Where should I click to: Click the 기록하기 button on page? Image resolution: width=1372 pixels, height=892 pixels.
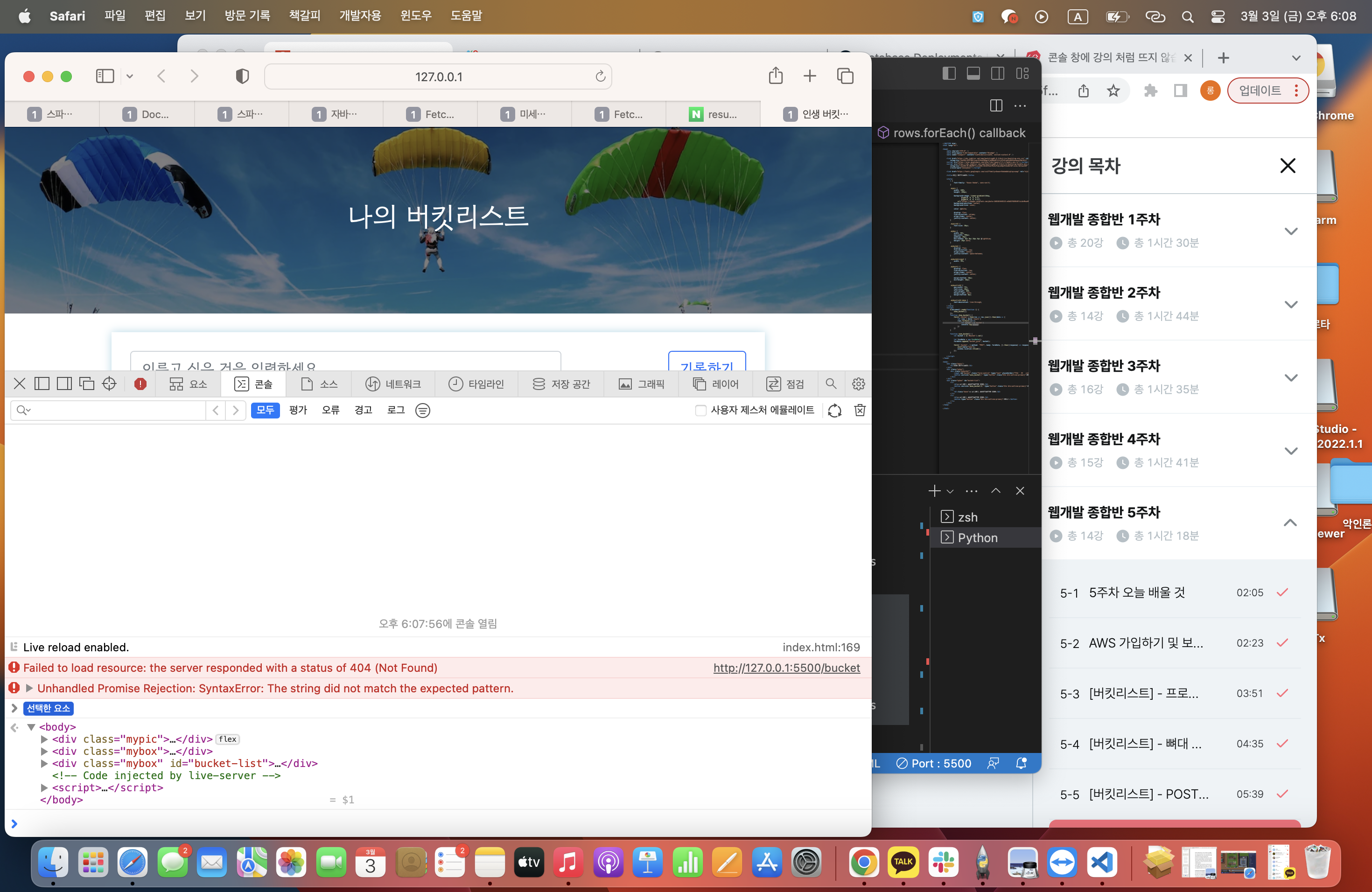click(x=707, y=361)
